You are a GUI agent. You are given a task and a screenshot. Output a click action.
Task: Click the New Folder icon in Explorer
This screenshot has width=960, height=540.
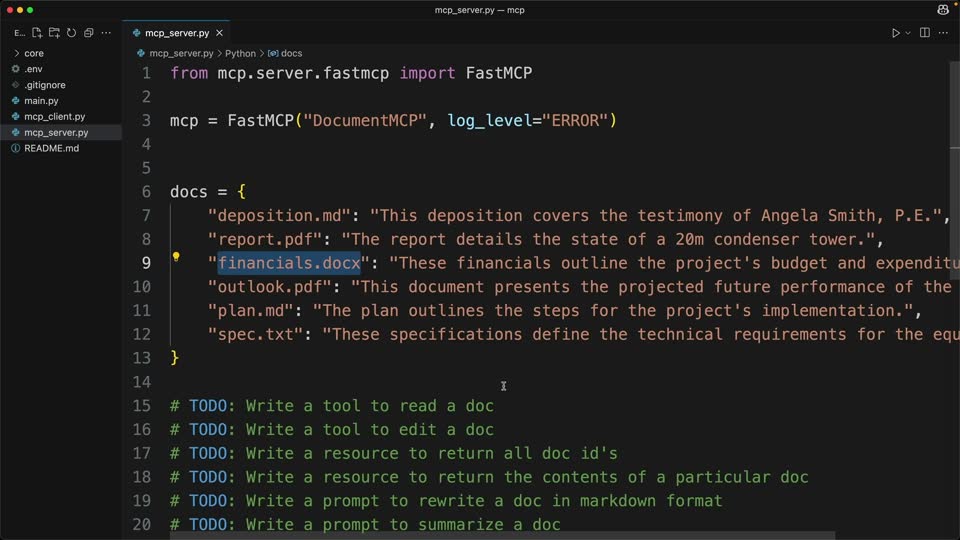pos(54,32)
